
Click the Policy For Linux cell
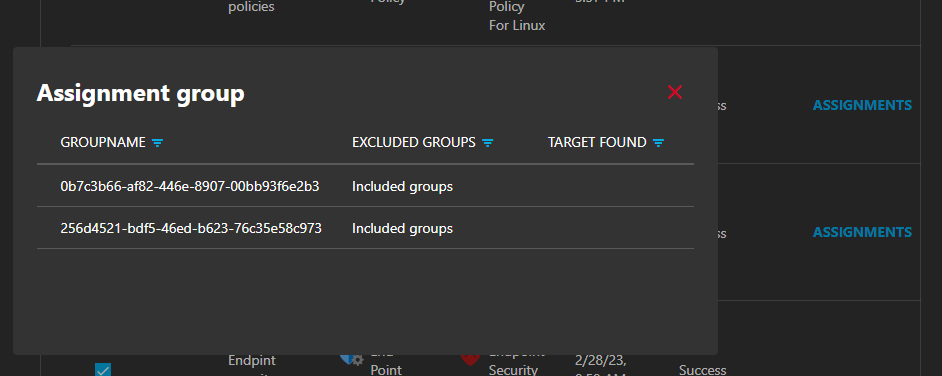(517, 16)
